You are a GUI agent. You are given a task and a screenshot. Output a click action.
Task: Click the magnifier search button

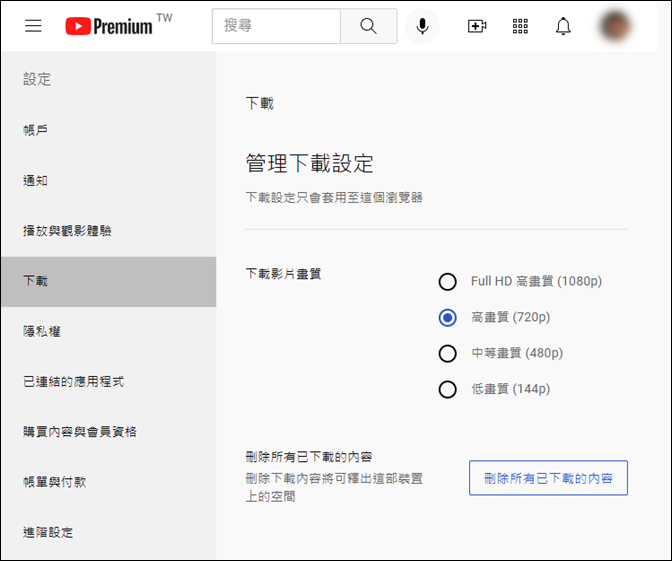point(369,26)
